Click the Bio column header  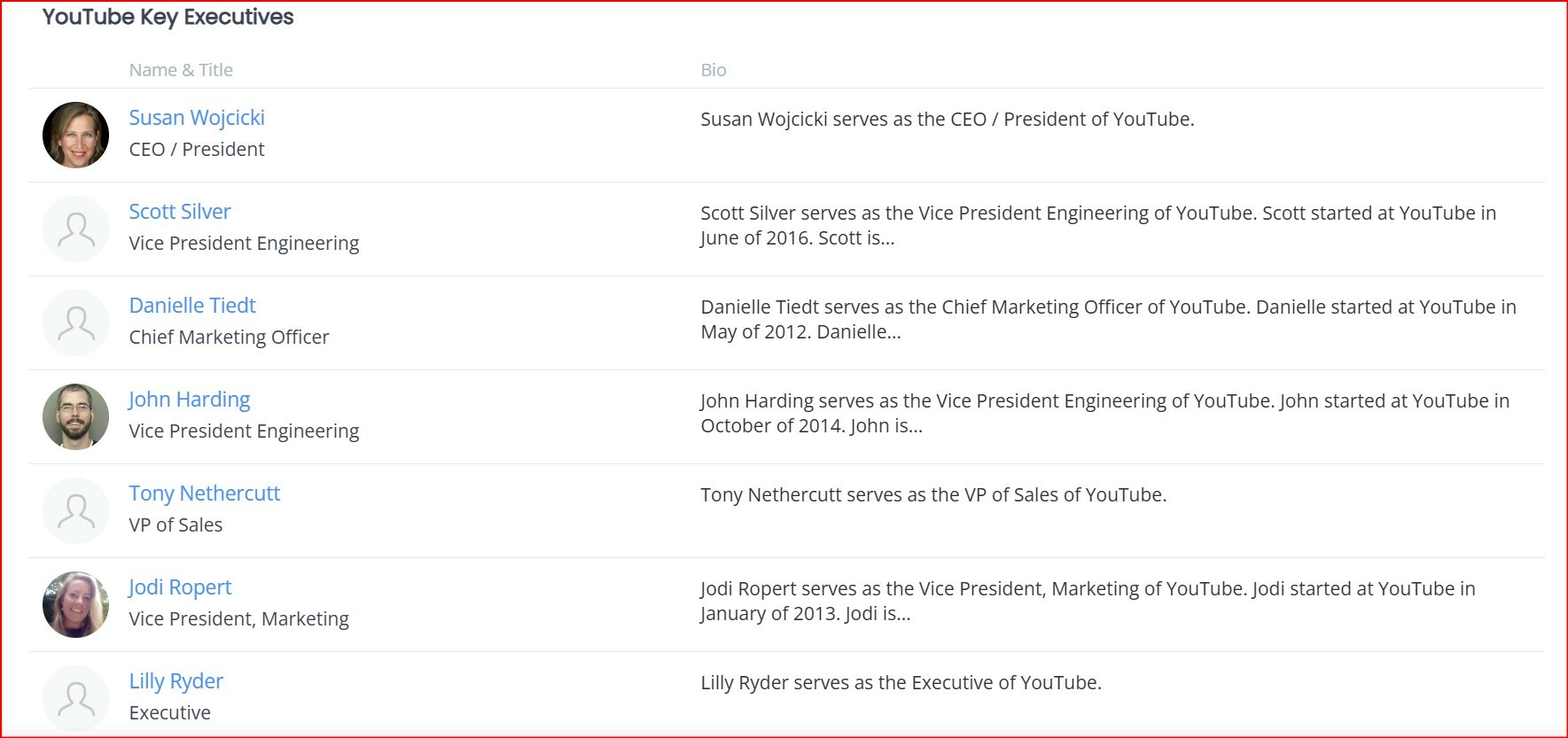click(x=714, y=70)
